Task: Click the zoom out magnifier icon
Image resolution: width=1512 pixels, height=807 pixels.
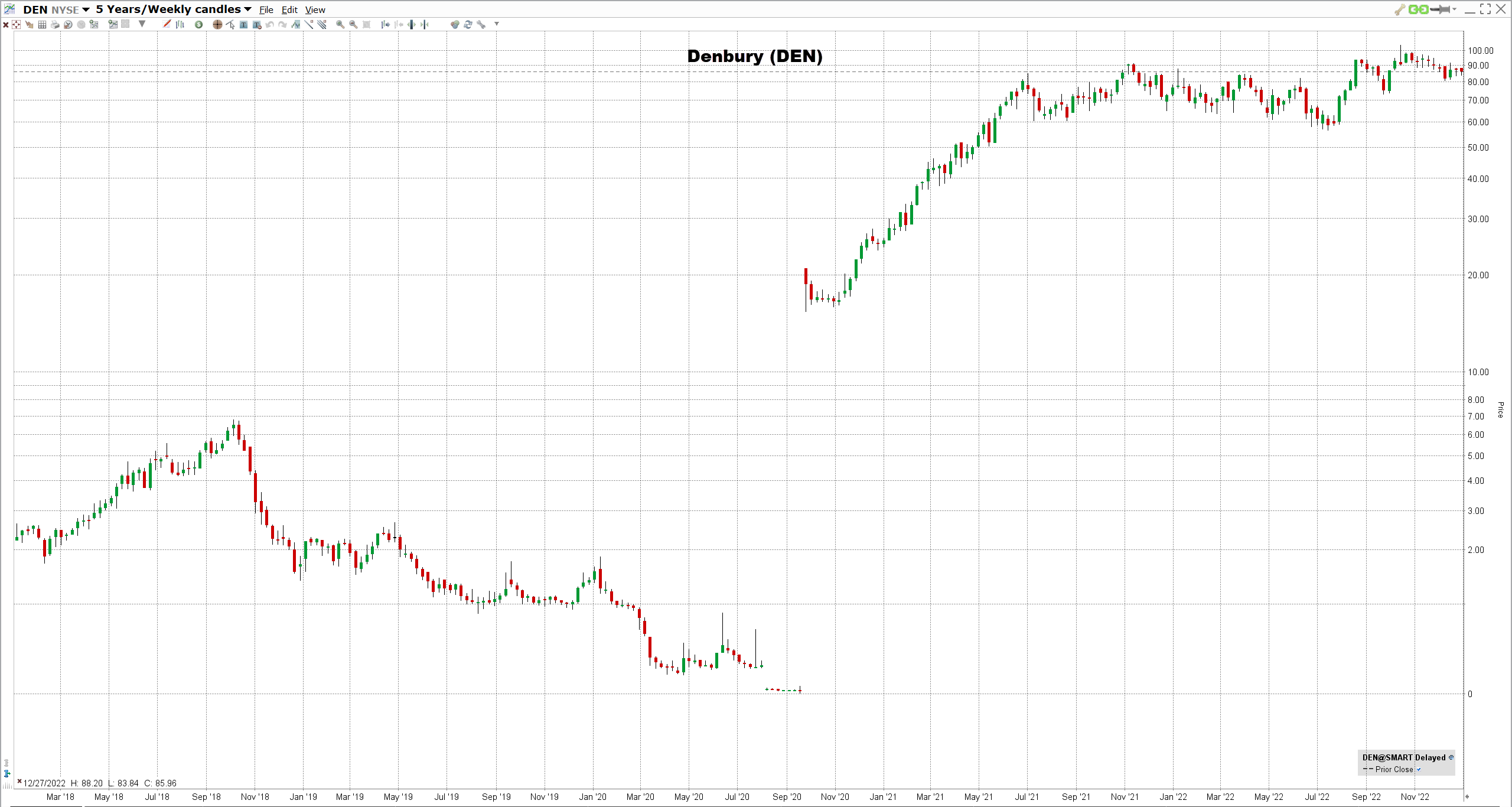Action: [353, 24]
